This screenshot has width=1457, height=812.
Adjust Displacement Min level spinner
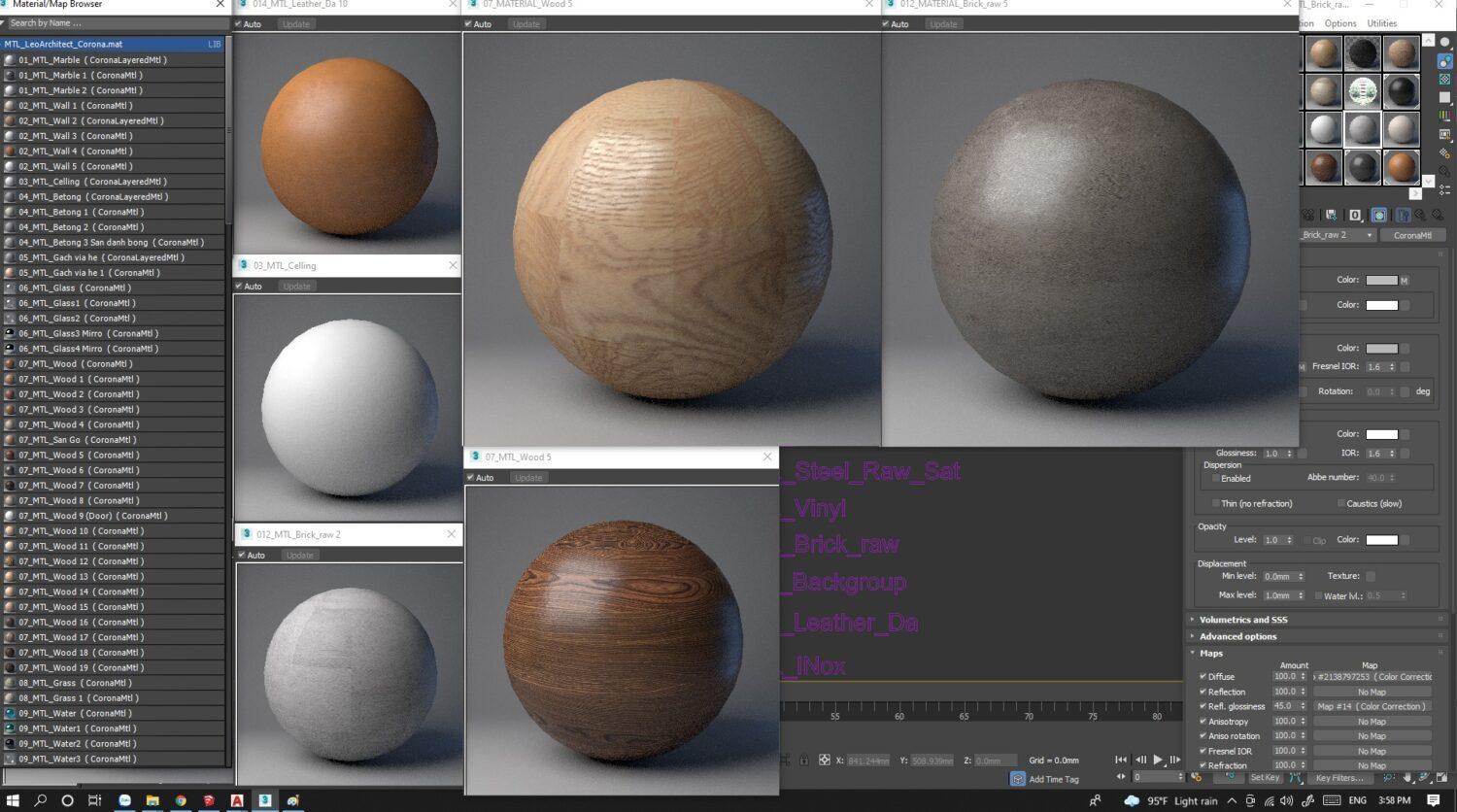pos(1301,576)
